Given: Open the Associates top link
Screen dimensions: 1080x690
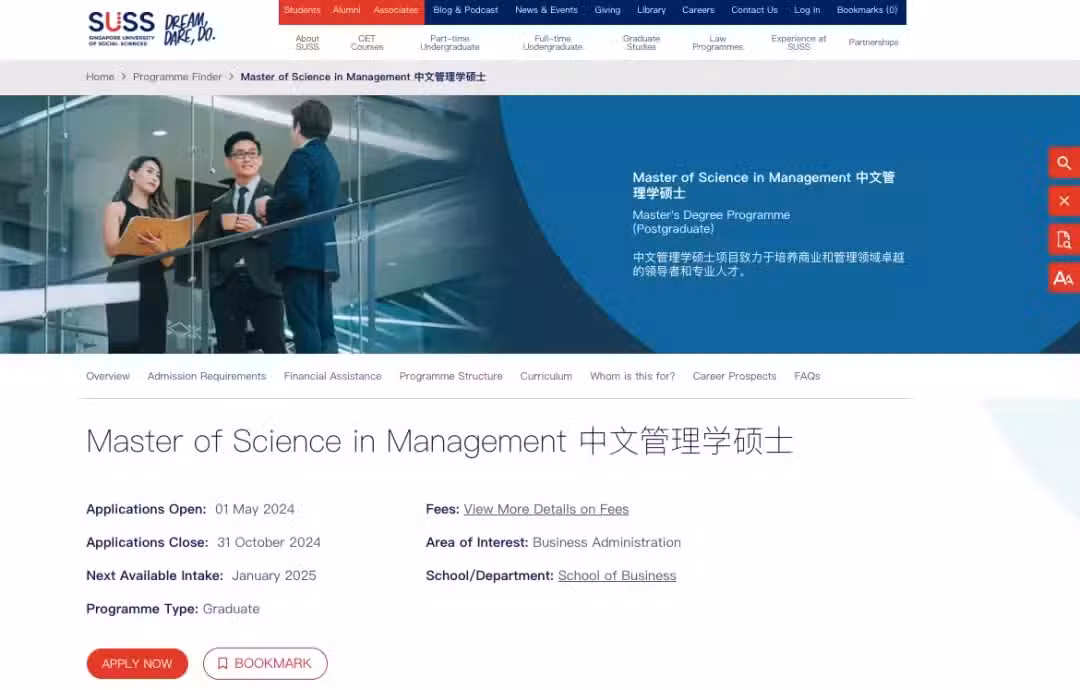Looking at the screenshot, I should [395, 10].
